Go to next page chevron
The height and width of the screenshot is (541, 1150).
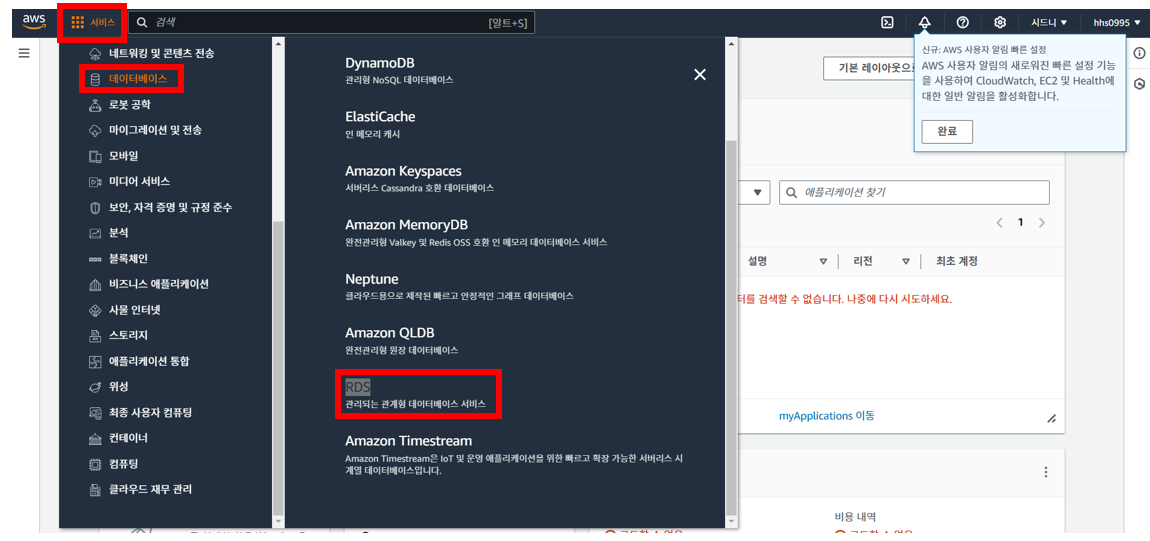[1041, 222]
